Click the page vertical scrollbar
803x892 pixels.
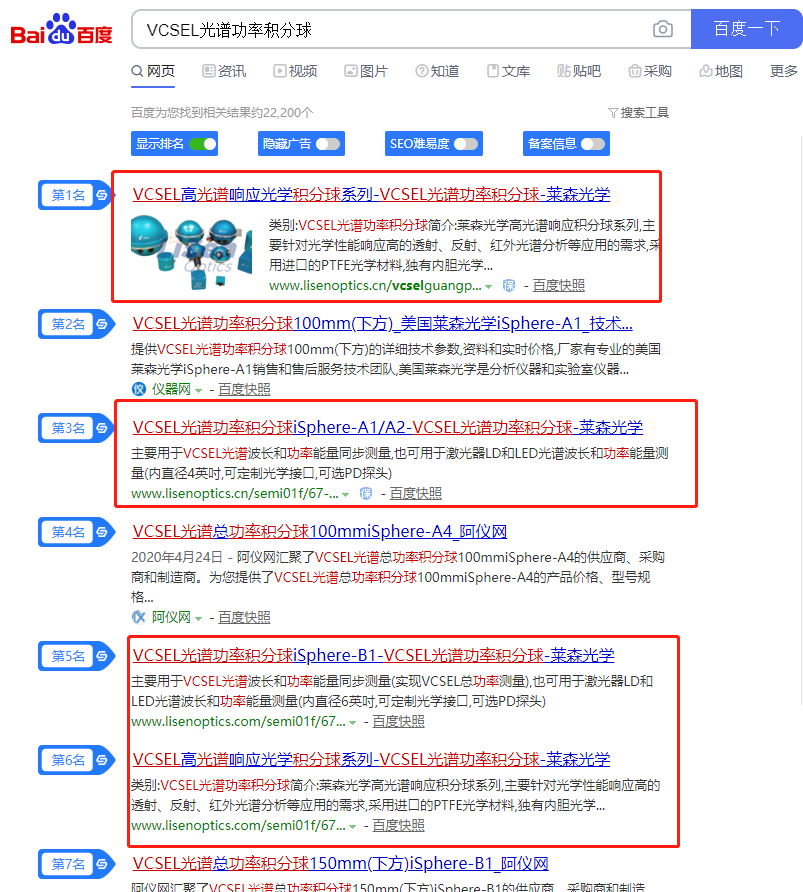[801, 421]
